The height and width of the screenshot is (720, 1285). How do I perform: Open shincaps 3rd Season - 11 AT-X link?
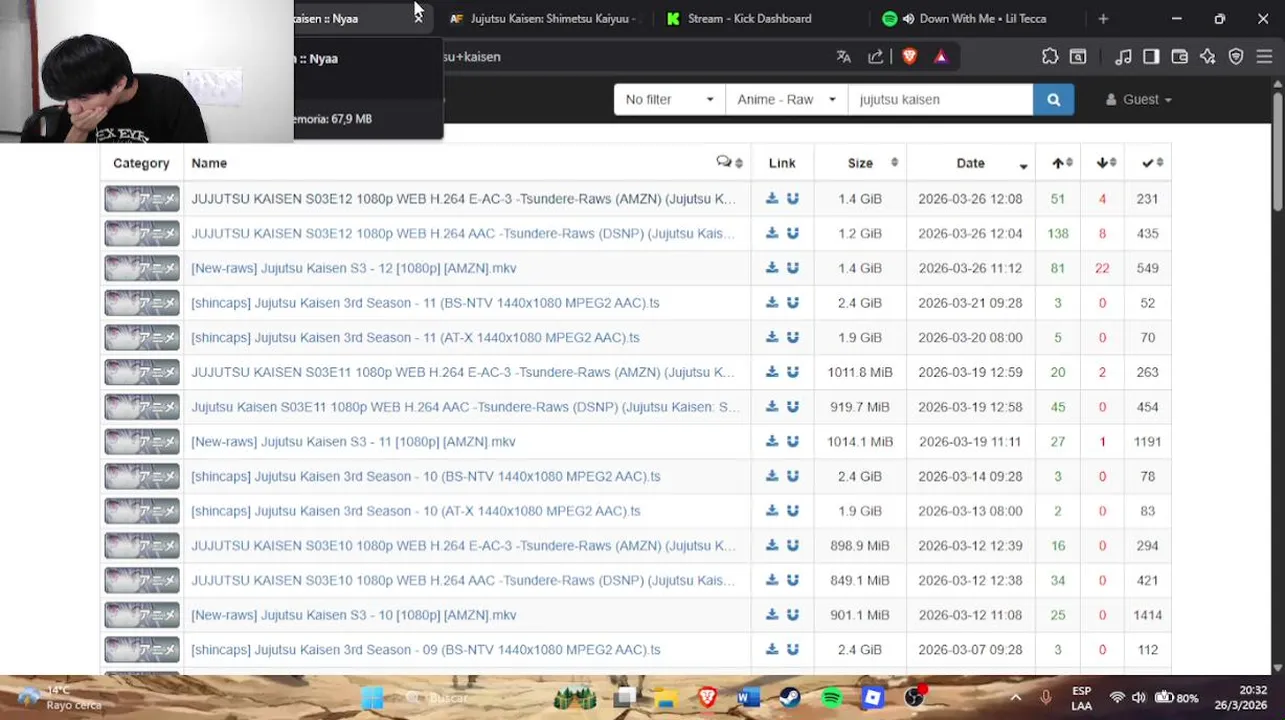click(x=415, y=337)
